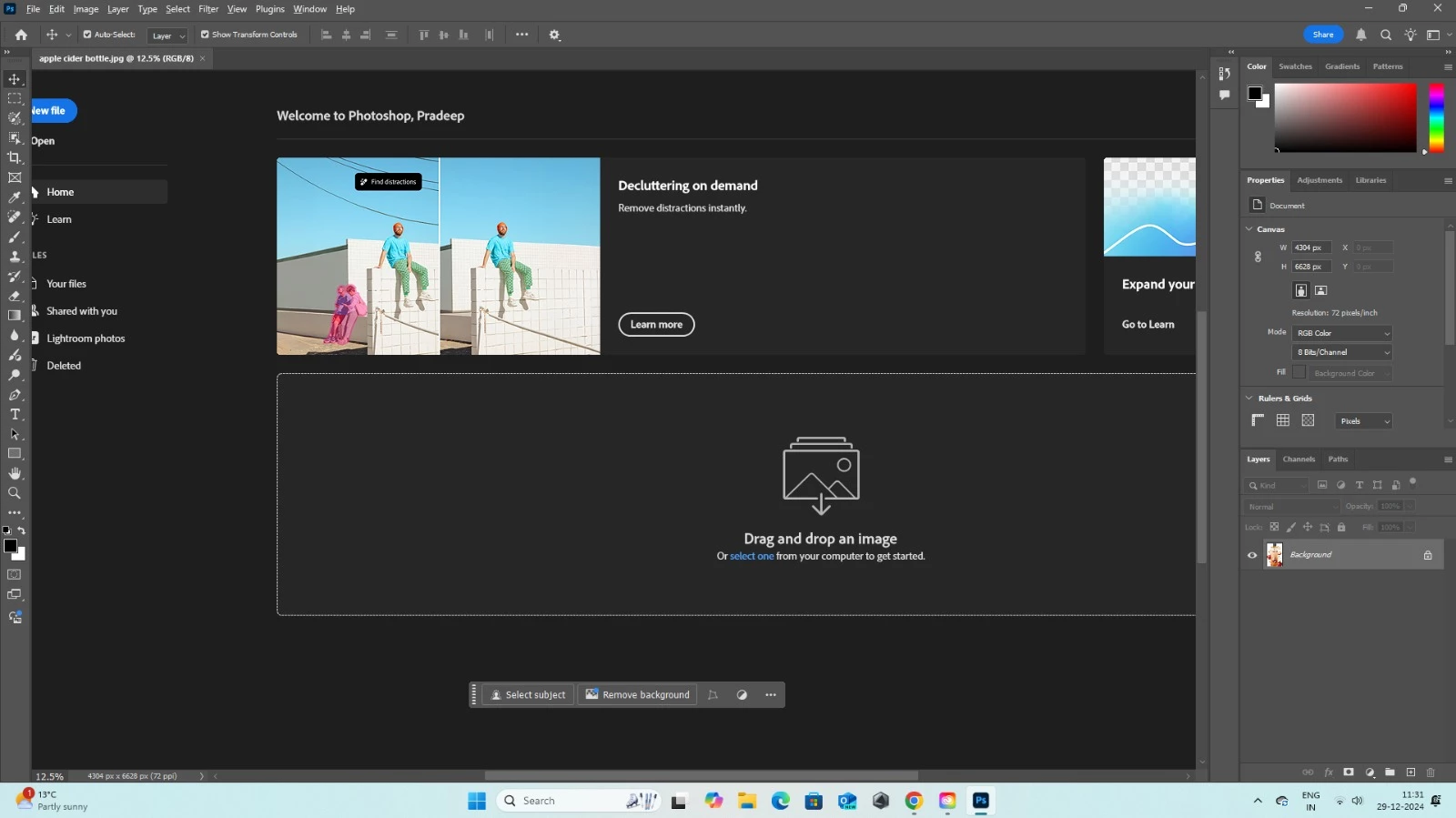The height and width of the screenshot is (818, 1456).
Task: Open the Background Color fill dropdown
Action: pos(1351,373)
